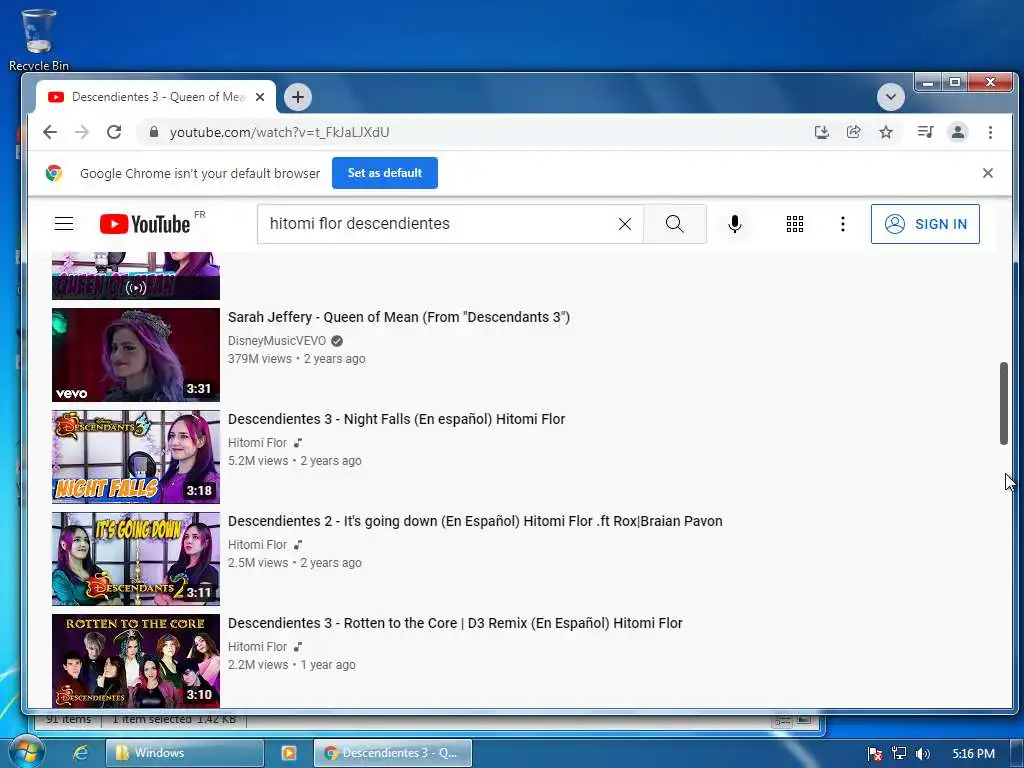
Task: Click the YouTube page scrollbar thumb
Action: point(1004,404)
